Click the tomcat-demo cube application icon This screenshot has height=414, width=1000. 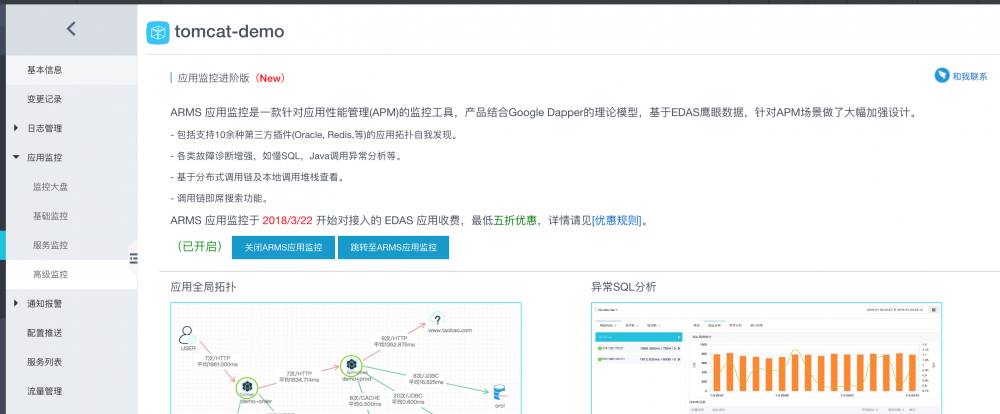(x=158, y=33)
